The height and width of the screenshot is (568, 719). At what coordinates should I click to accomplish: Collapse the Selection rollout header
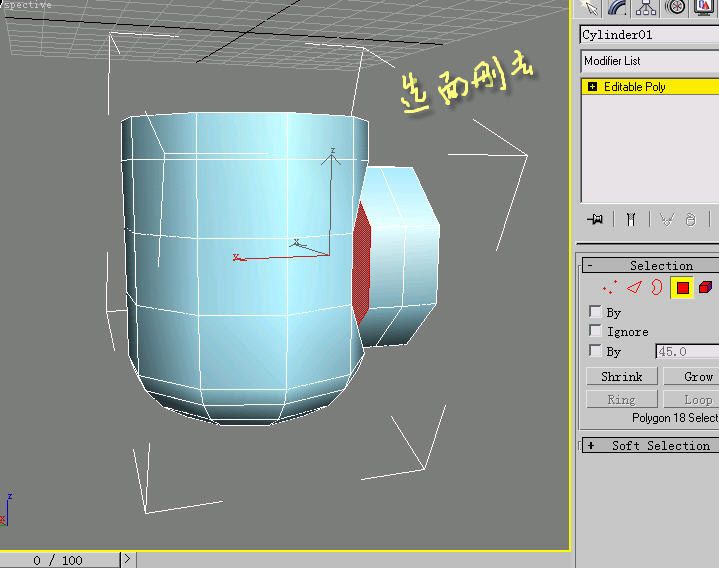tap(651, 265)
